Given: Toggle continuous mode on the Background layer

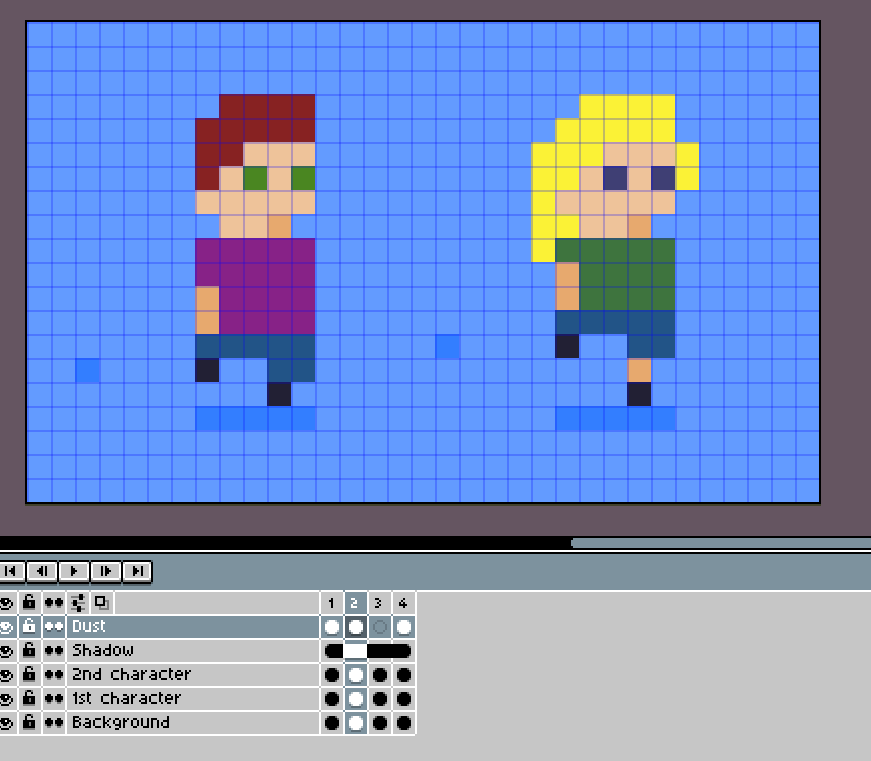Looking at the screenshot, I should [54, 722].
